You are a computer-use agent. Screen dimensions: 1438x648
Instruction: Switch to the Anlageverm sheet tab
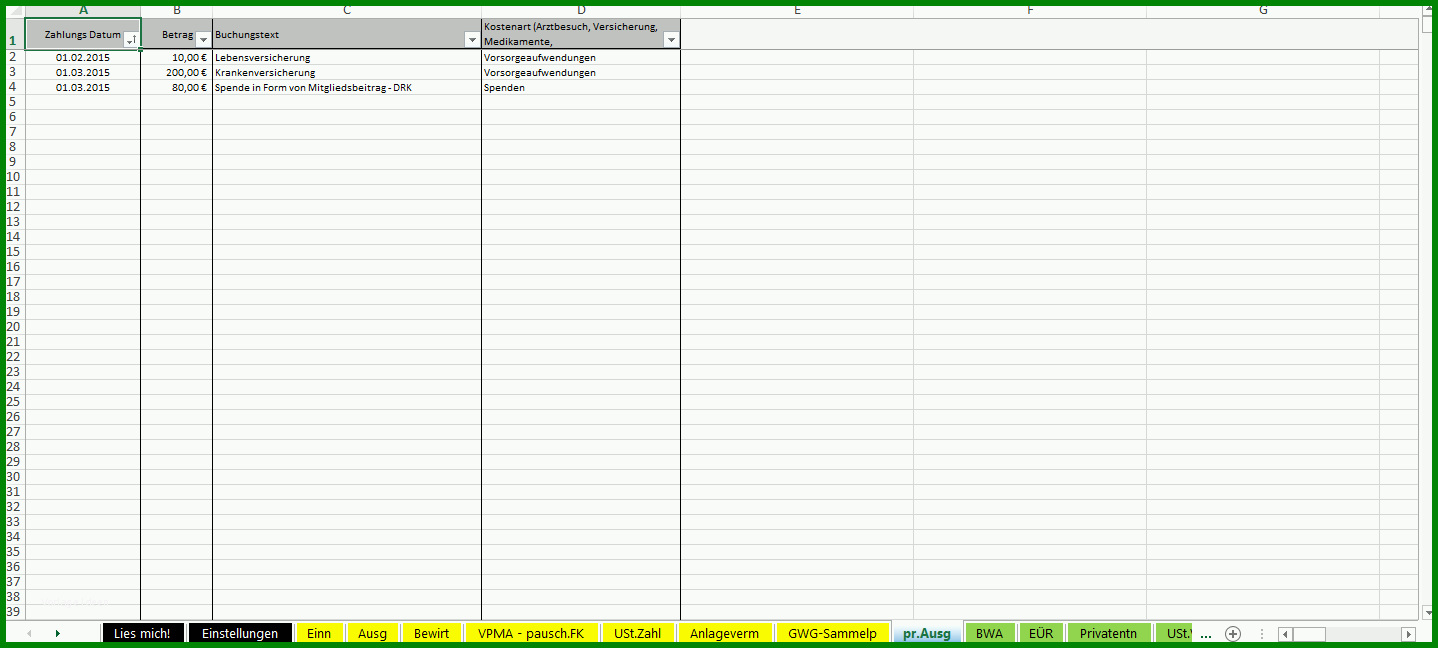click(724, 633)
